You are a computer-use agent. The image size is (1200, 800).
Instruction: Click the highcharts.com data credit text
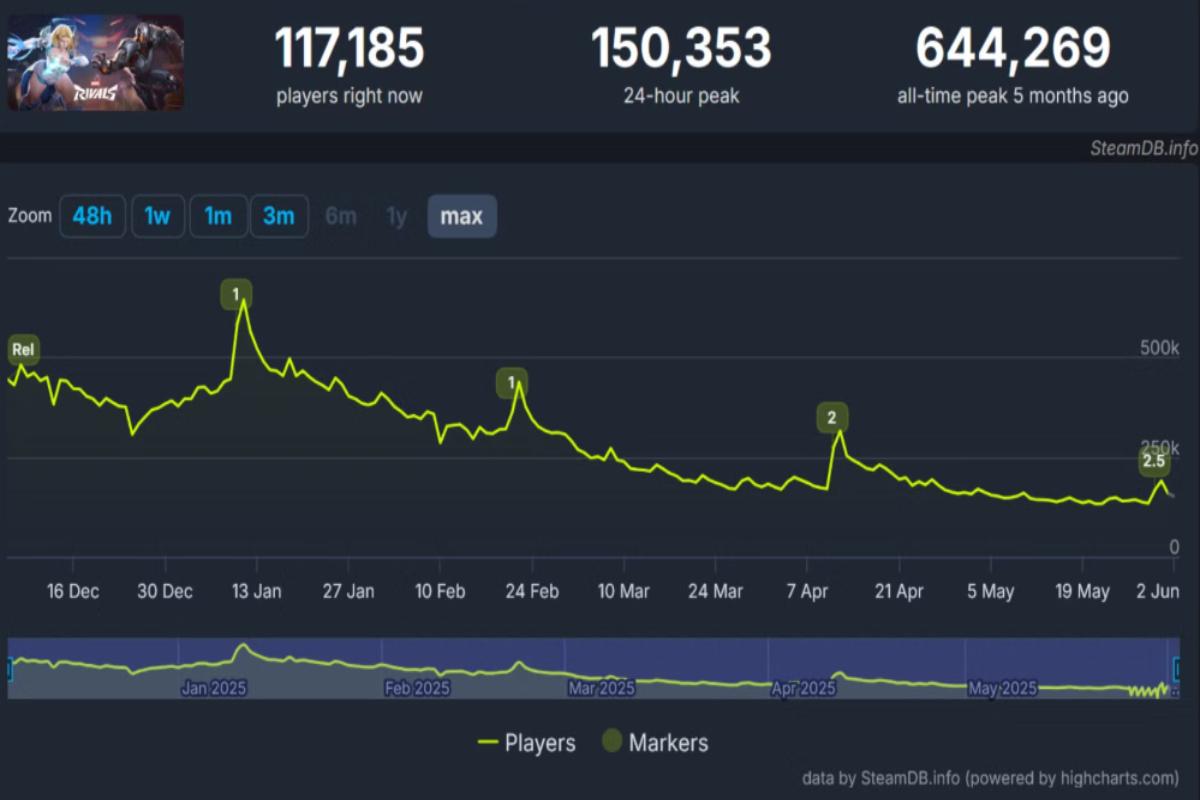click(x=990, y=778)
